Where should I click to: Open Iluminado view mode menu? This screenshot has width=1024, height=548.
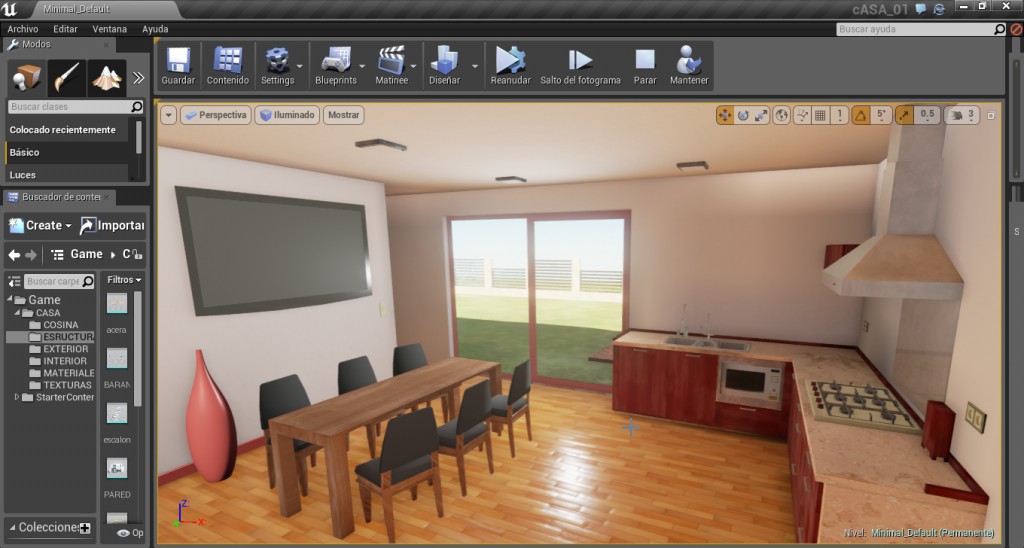[x=287, y=115]
